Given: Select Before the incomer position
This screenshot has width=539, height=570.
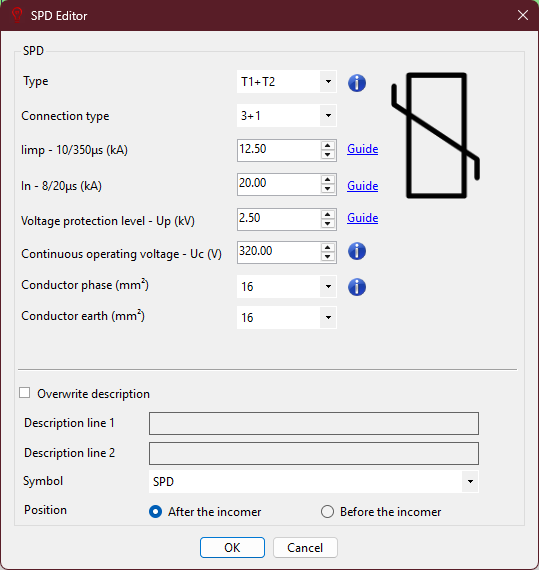Looking at the screenshot, I should (x=327, y=512).
